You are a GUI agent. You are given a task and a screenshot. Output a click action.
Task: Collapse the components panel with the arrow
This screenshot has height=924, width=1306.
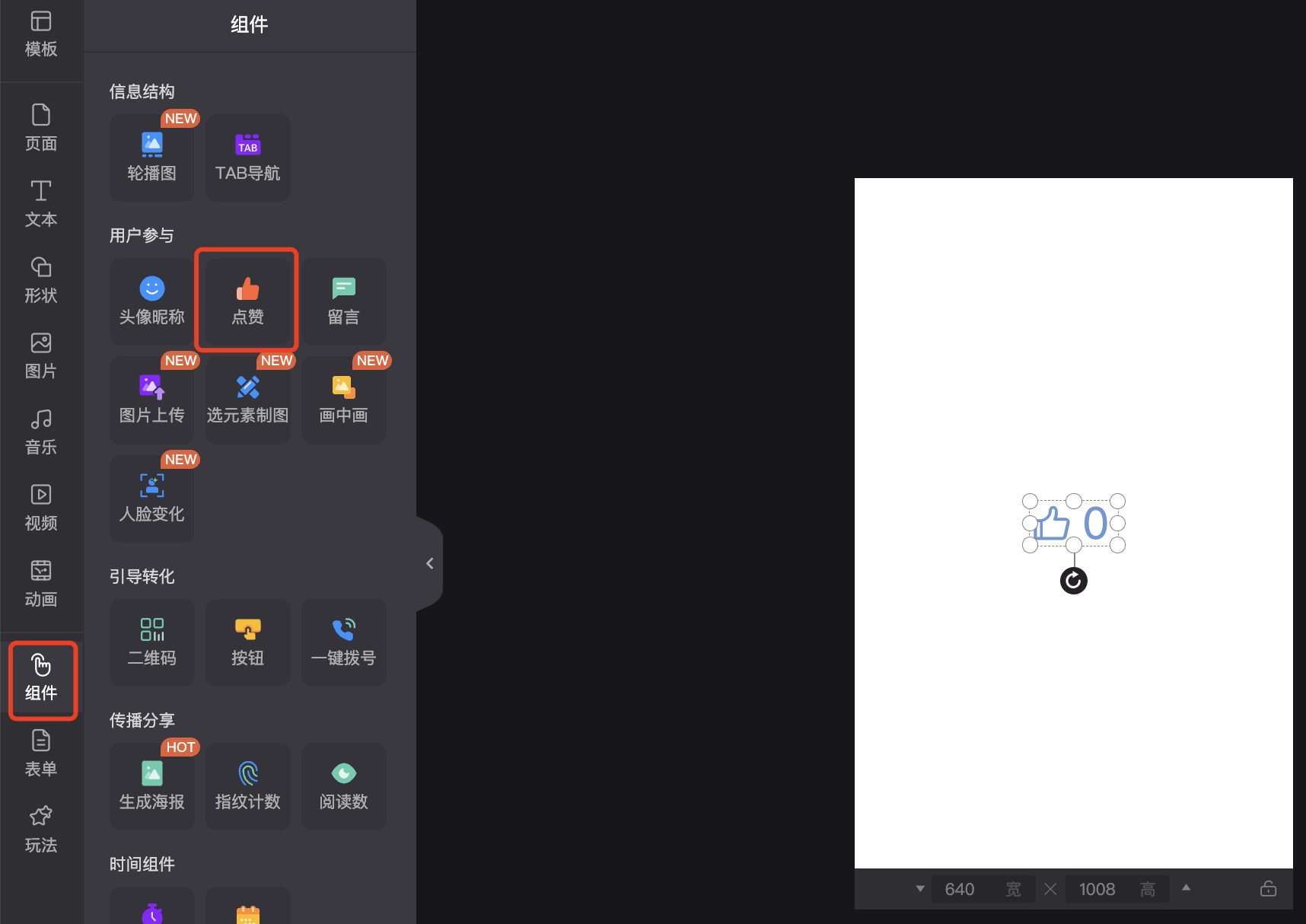coord(430,563)
